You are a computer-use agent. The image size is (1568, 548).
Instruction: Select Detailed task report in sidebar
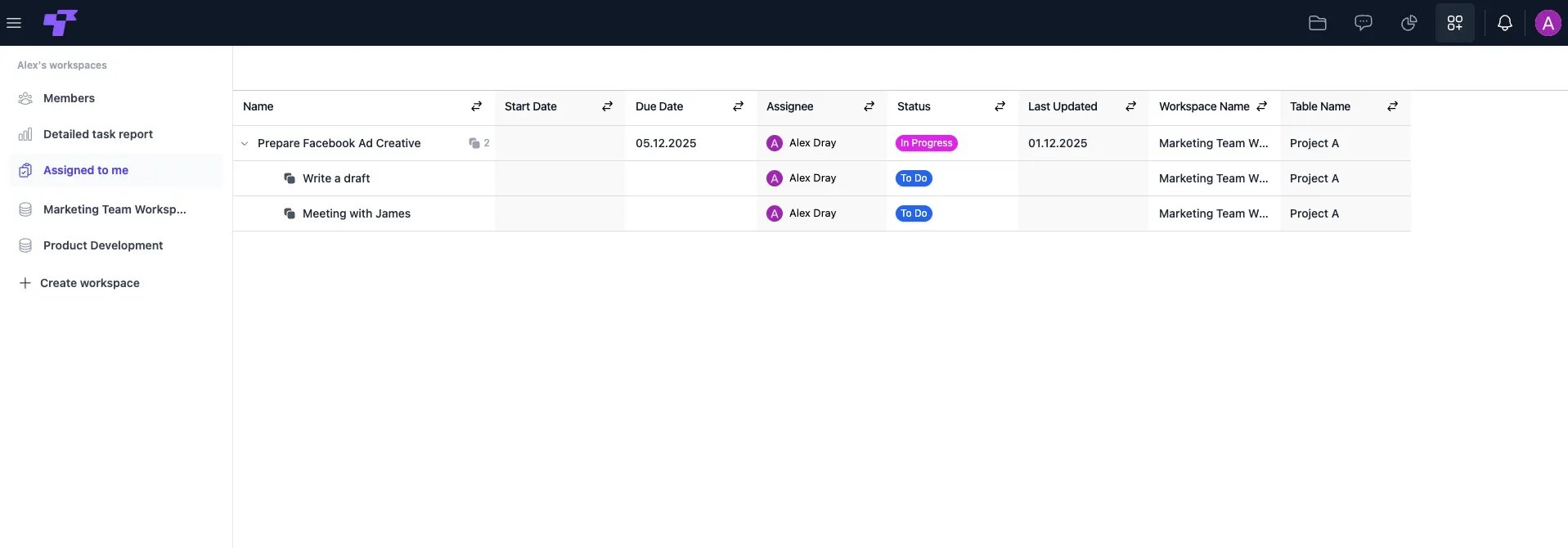coord(98,134)
